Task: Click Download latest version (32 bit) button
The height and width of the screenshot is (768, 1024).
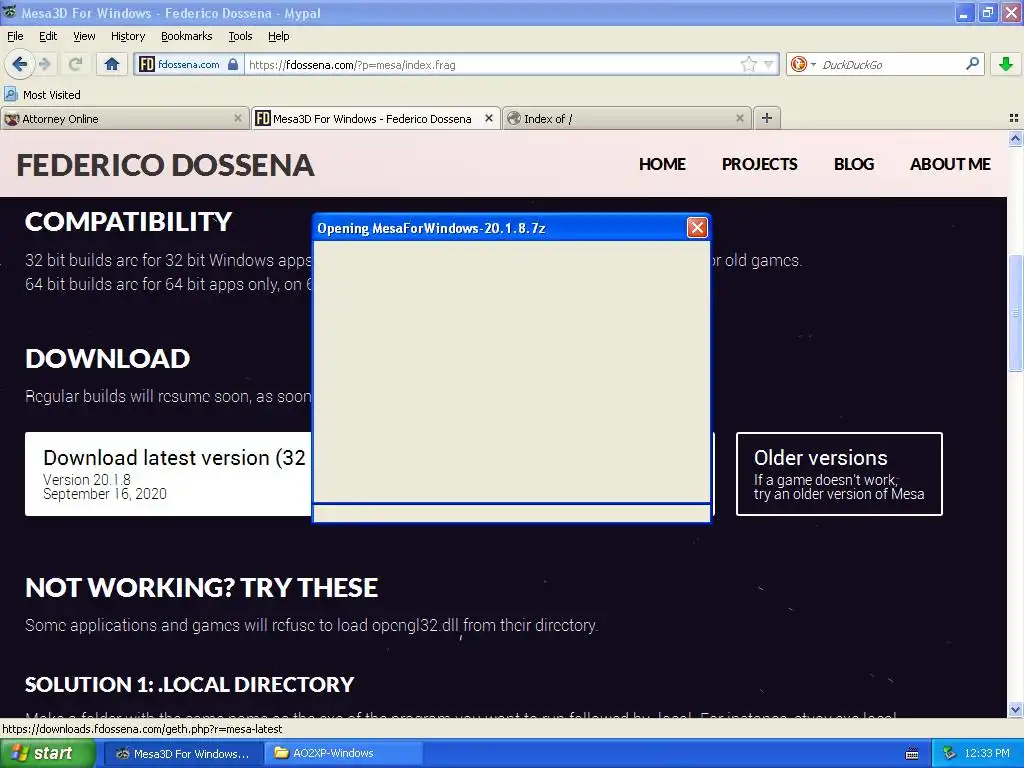Action: (x=168, y=473)
